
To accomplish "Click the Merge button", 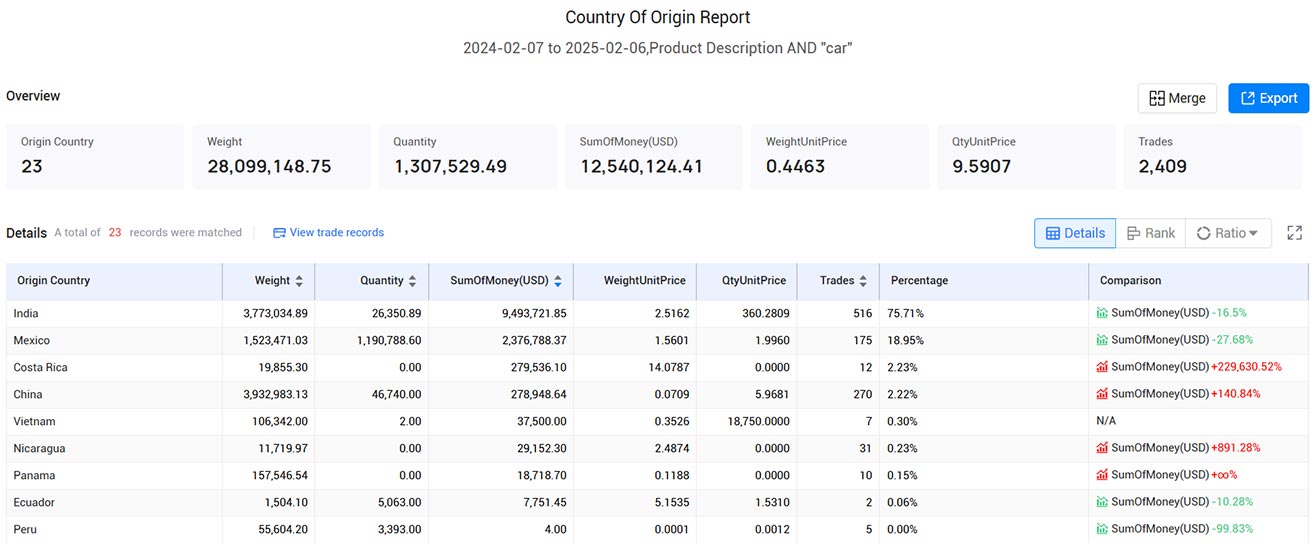I will 1177,98.
